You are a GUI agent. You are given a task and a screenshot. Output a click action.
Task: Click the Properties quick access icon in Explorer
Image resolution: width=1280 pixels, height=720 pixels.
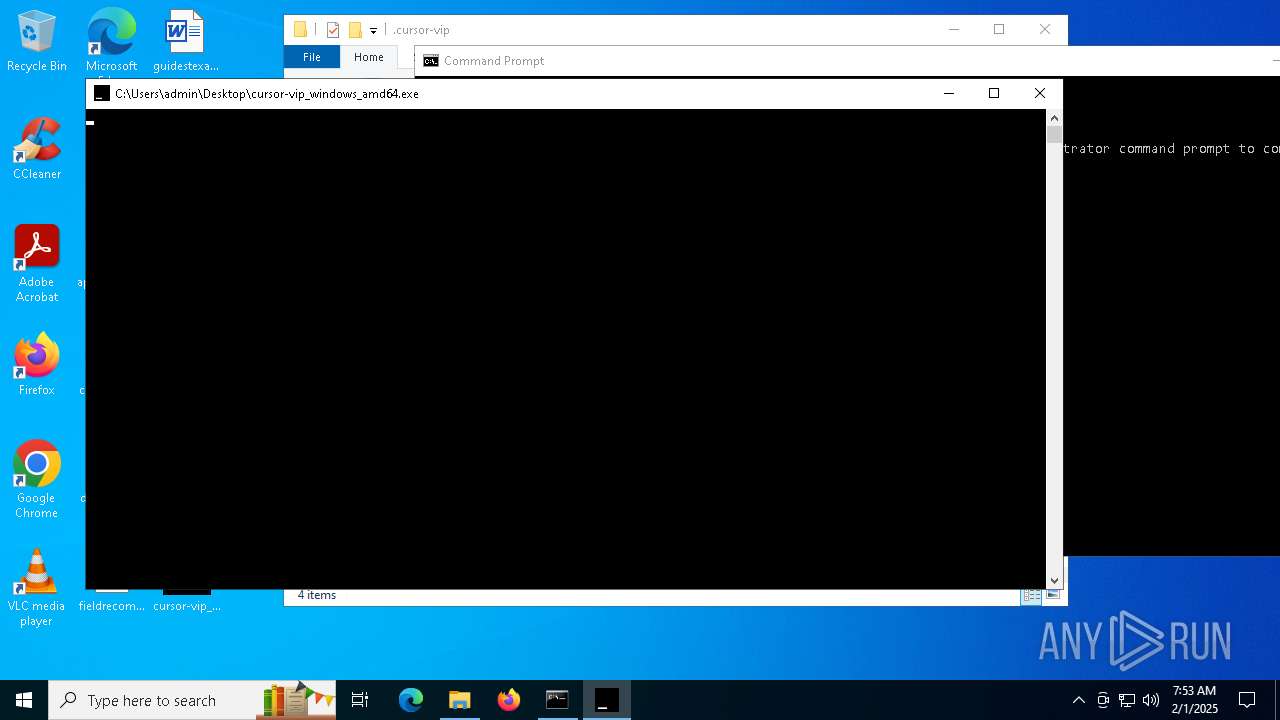point(333,30)
